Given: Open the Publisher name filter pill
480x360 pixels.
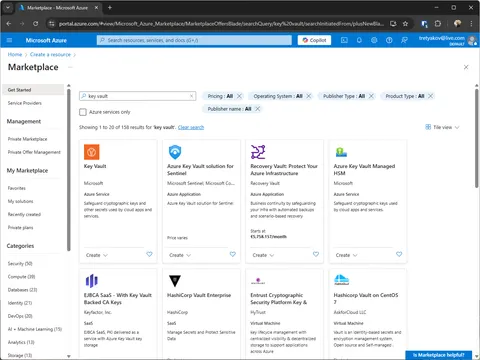Looking at the screenshot, I should coord(229,109).
